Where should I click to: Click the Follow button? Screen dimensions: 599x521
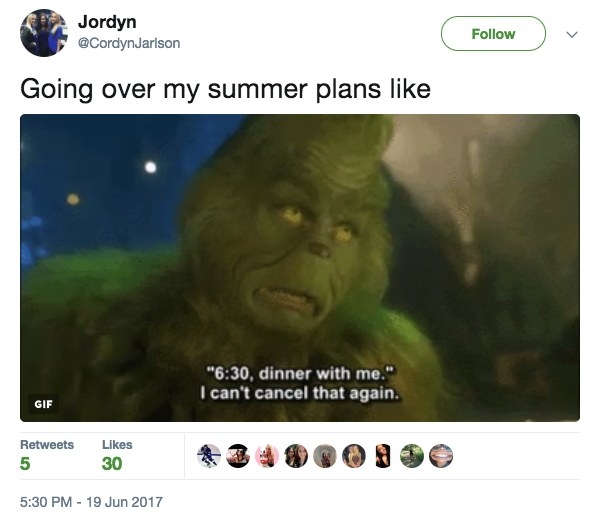(x=493, y=34)
